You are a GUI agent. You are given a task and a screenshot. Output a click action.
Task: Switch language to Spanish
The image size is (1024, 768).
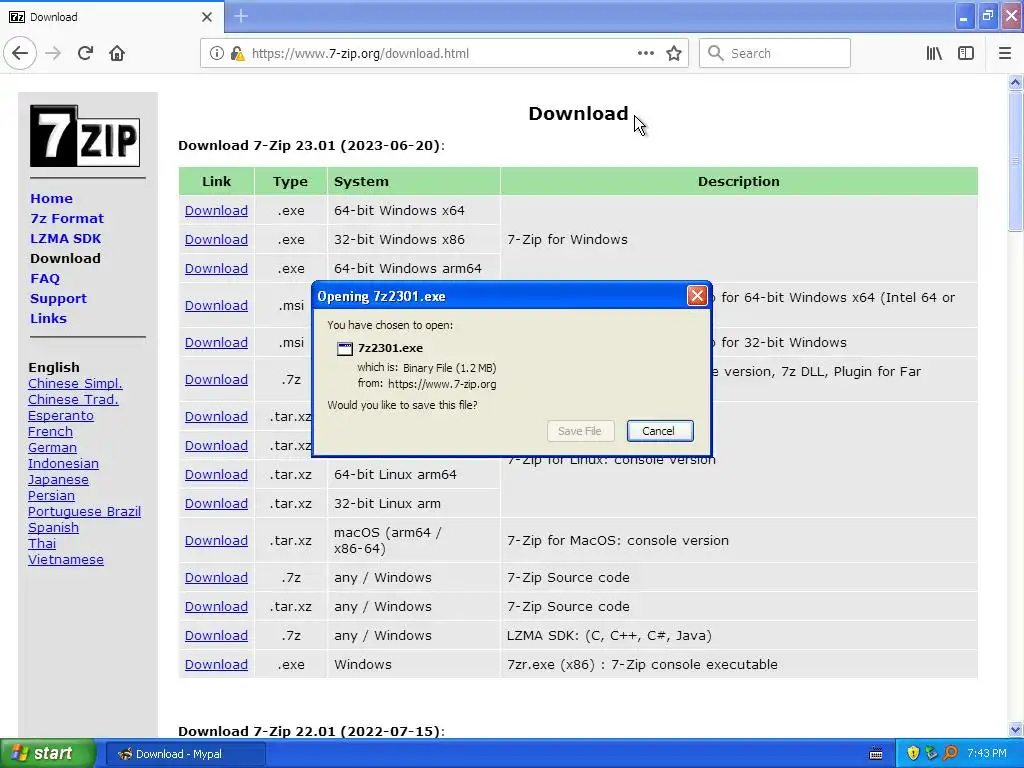(53, 527)
